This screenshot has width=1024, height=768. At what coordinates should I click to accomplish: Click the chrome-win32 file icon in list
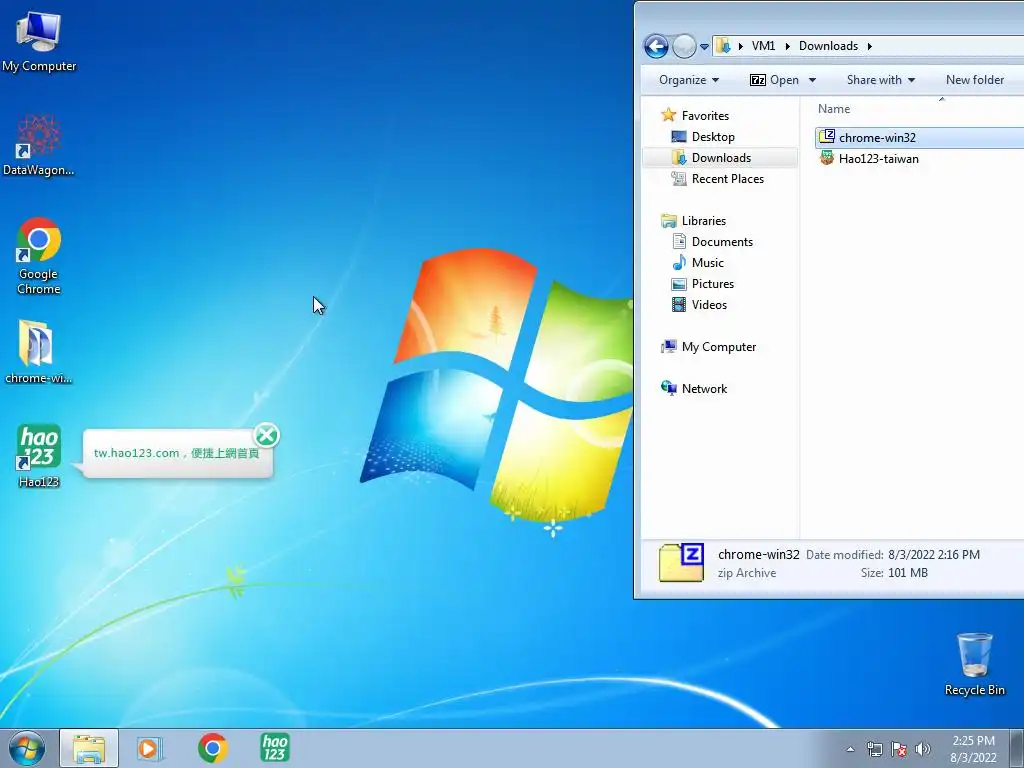point(827,136)
